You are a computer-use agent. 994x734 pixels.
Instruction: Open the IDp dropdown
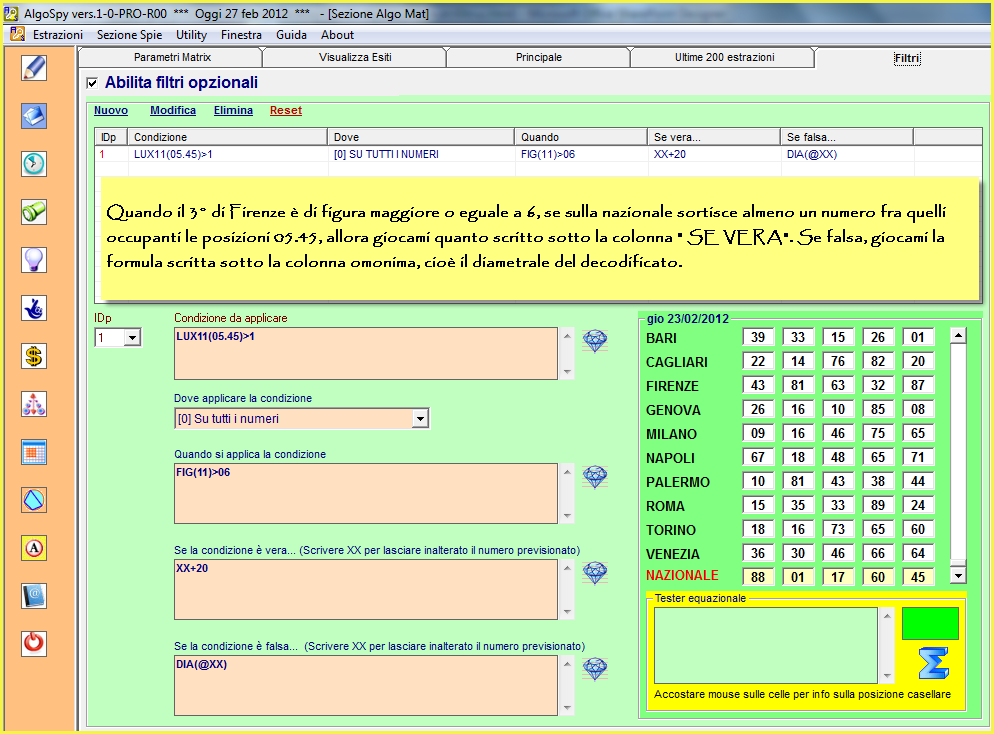point(132,337)
